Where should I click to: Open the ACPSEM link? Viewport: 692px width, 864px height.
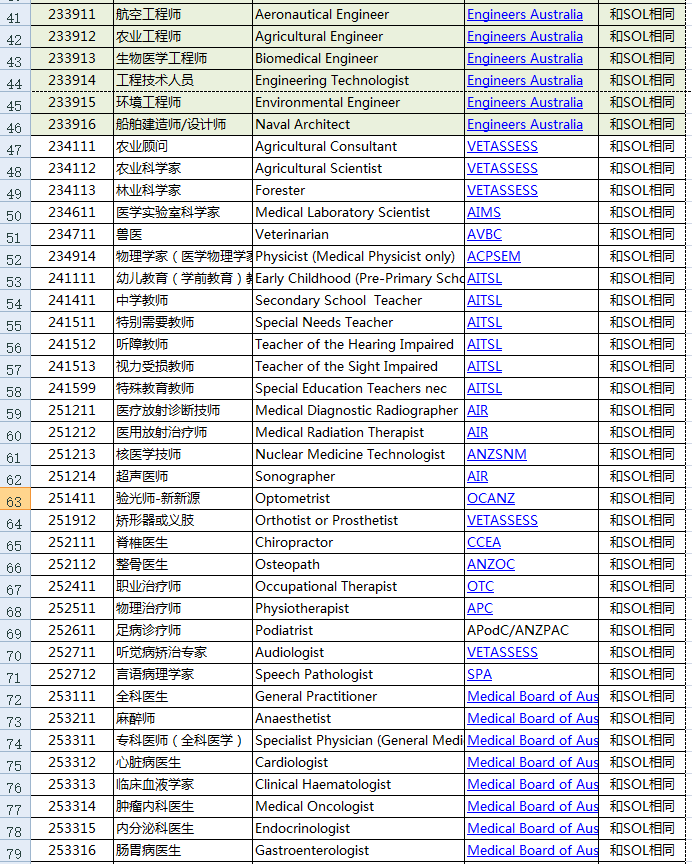(494, 257)
